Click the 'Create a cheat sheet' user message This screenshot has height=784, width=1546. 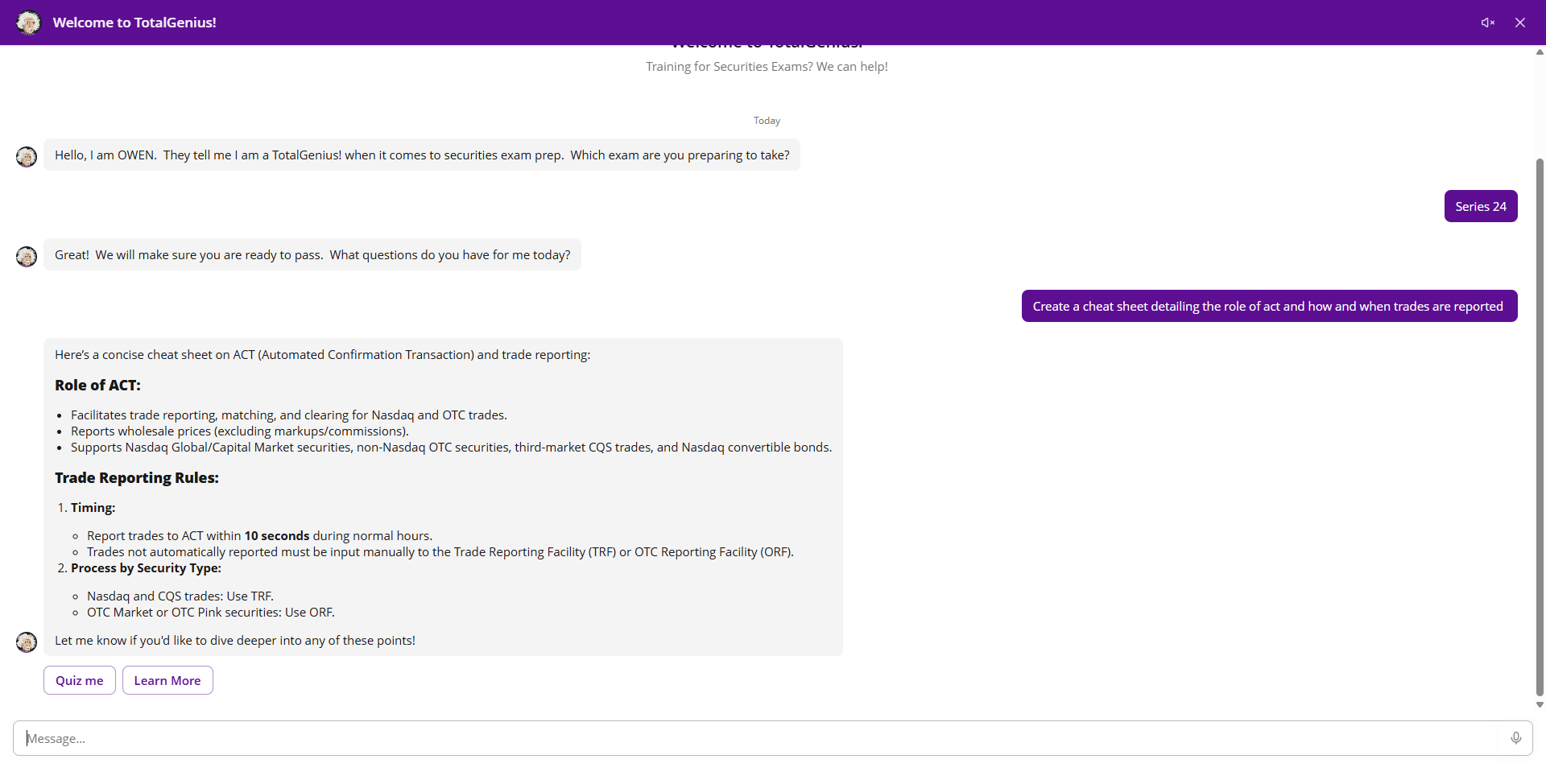tap(1268, 306)
